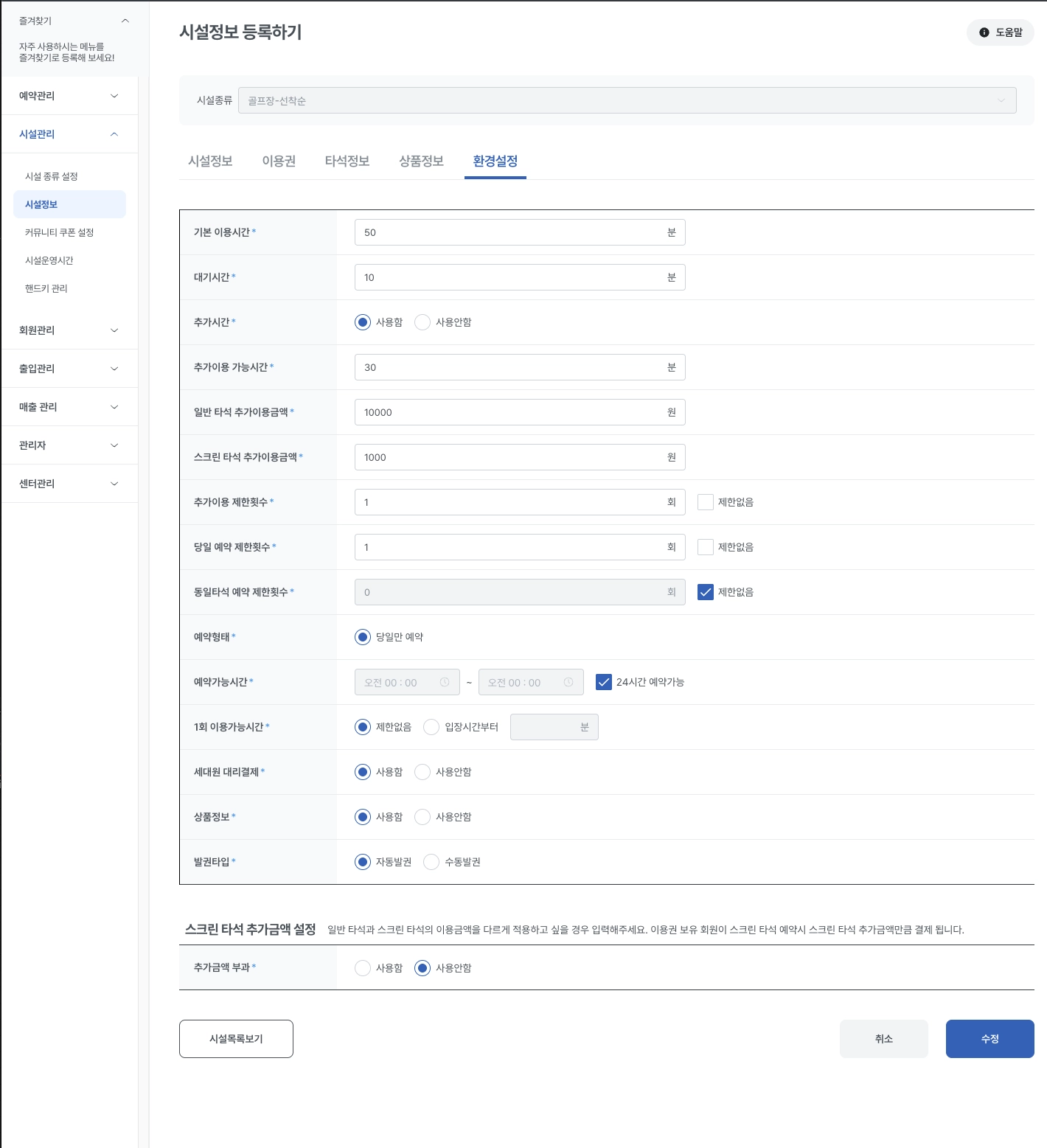The height and width of the screenshot is (1148, 1047).
Task: Select 사용함 for 추가시간
Action: [363, 322]
